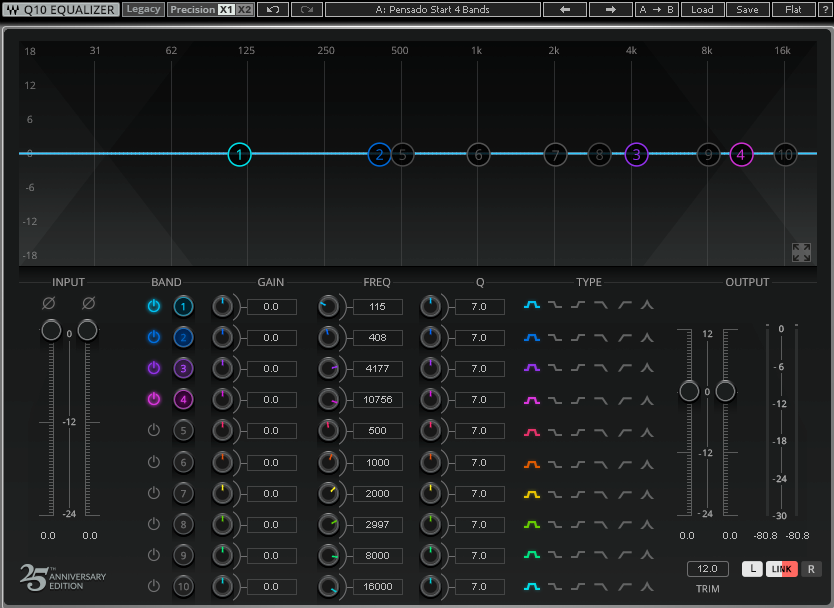The image size is (834, 608).
Task: Click band 1 node on the graph
Action: 239,155
